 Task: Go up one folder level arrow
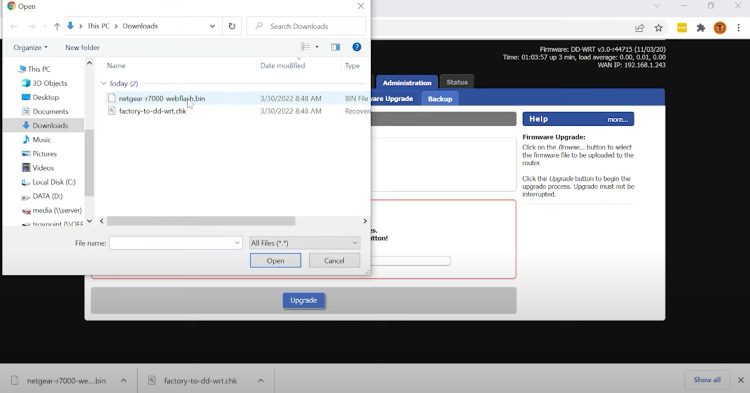57,26
